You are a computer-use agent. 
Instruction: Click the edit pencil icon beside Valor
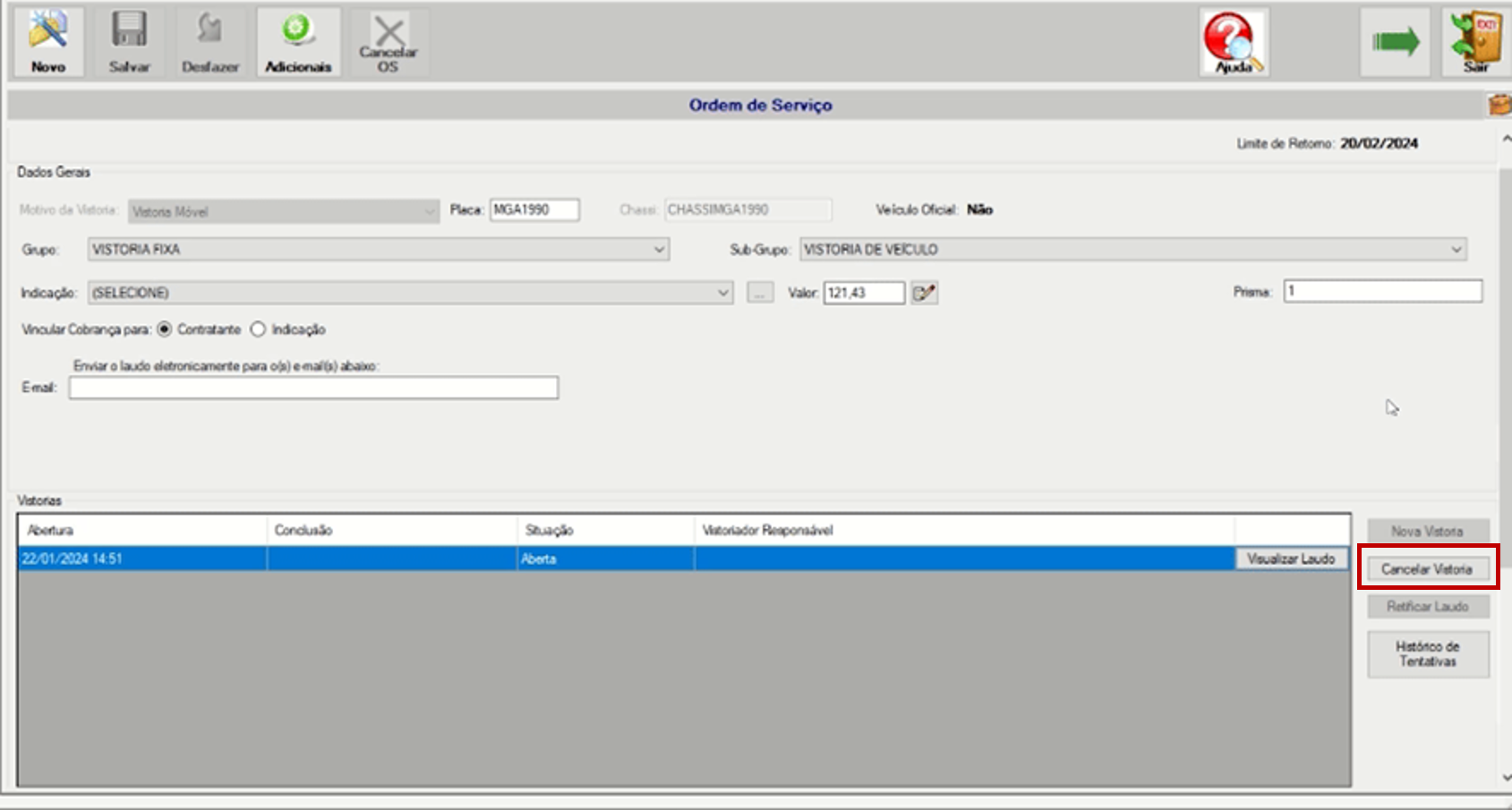(925, 293)
